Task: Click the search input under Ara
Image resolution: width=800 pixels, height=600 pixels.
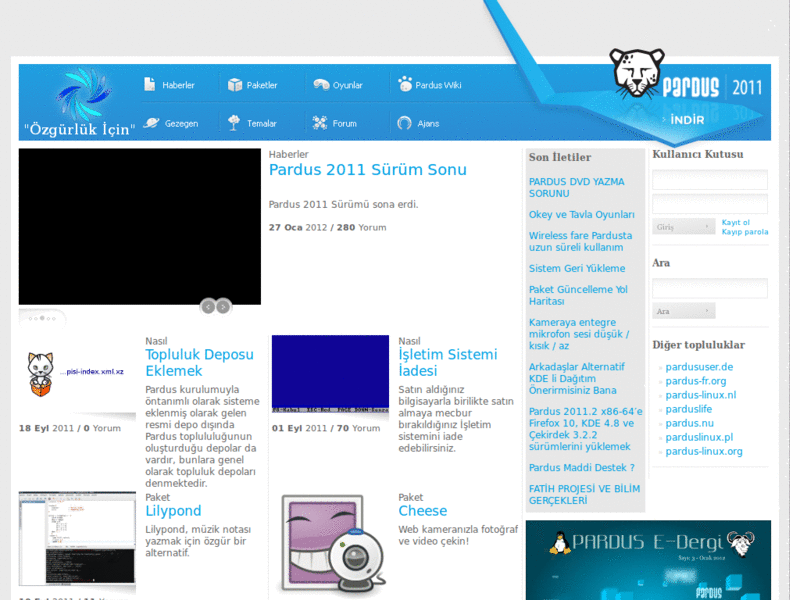Action: [710, 288]
